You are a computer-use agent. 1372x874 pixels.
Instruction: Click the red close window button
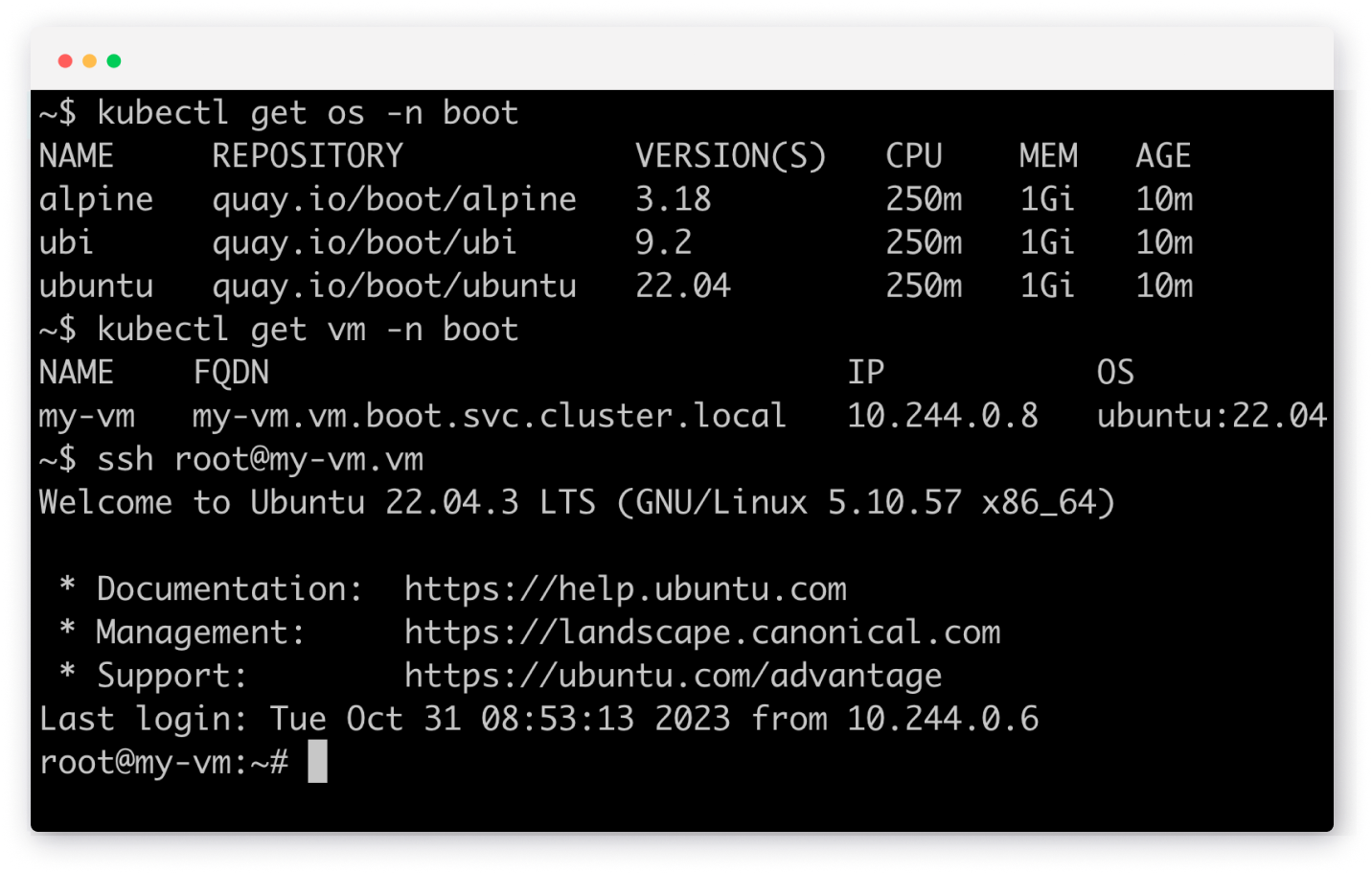(x=65, y=61)
